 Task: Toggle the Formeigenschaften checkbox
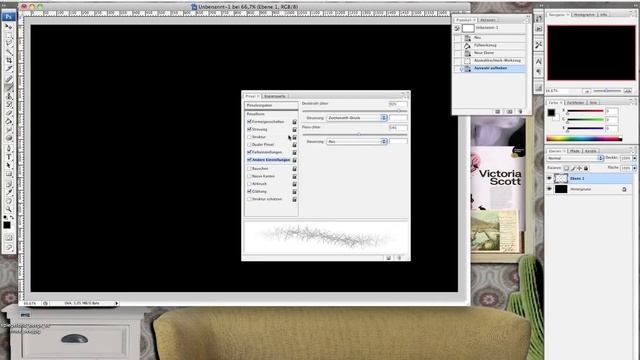point(249,122)
